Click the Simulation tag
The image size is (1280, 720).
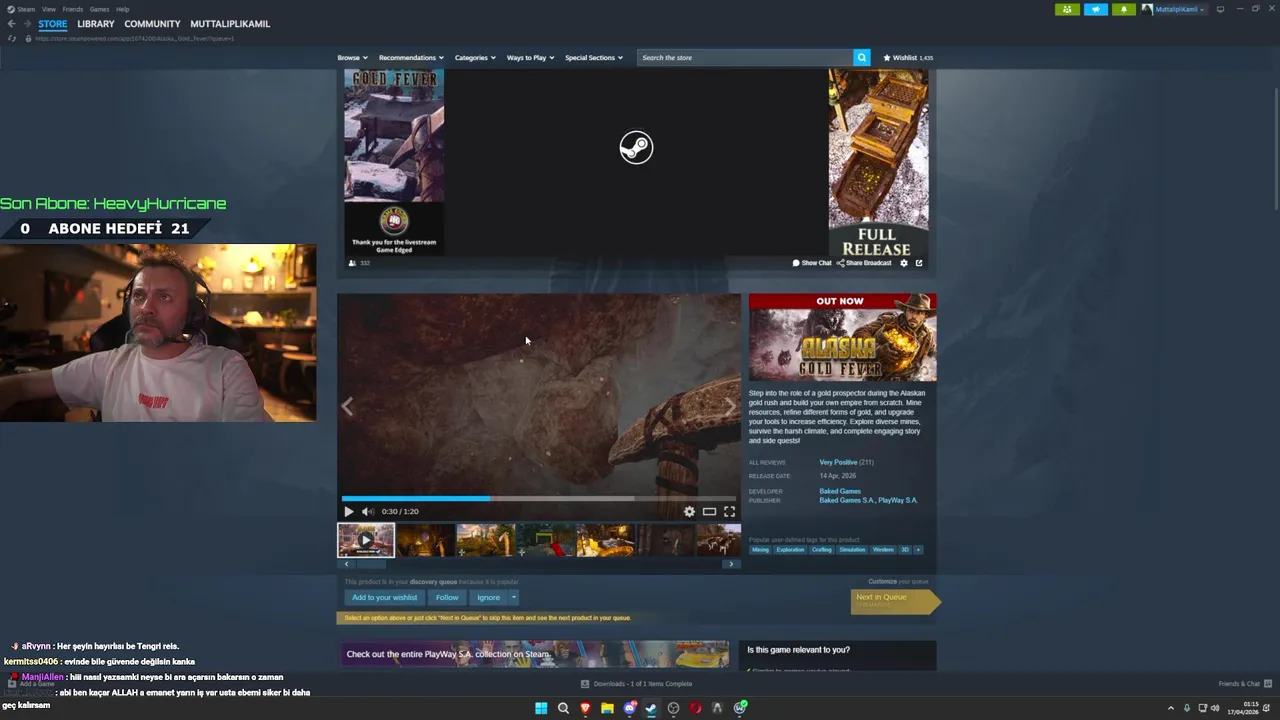click(852, 549)
